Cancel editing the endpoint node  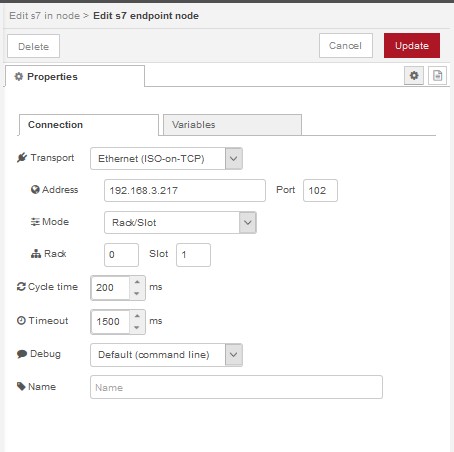point(346,46)
